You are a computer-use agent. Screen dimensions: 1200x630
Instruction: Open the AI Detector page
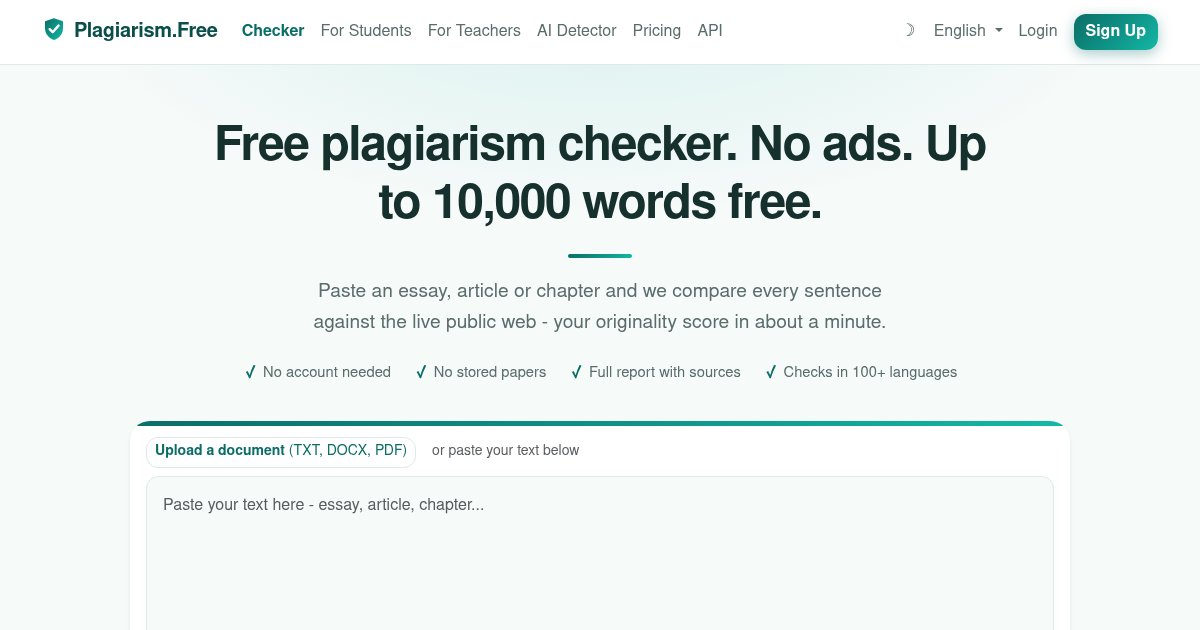[577, 30]
